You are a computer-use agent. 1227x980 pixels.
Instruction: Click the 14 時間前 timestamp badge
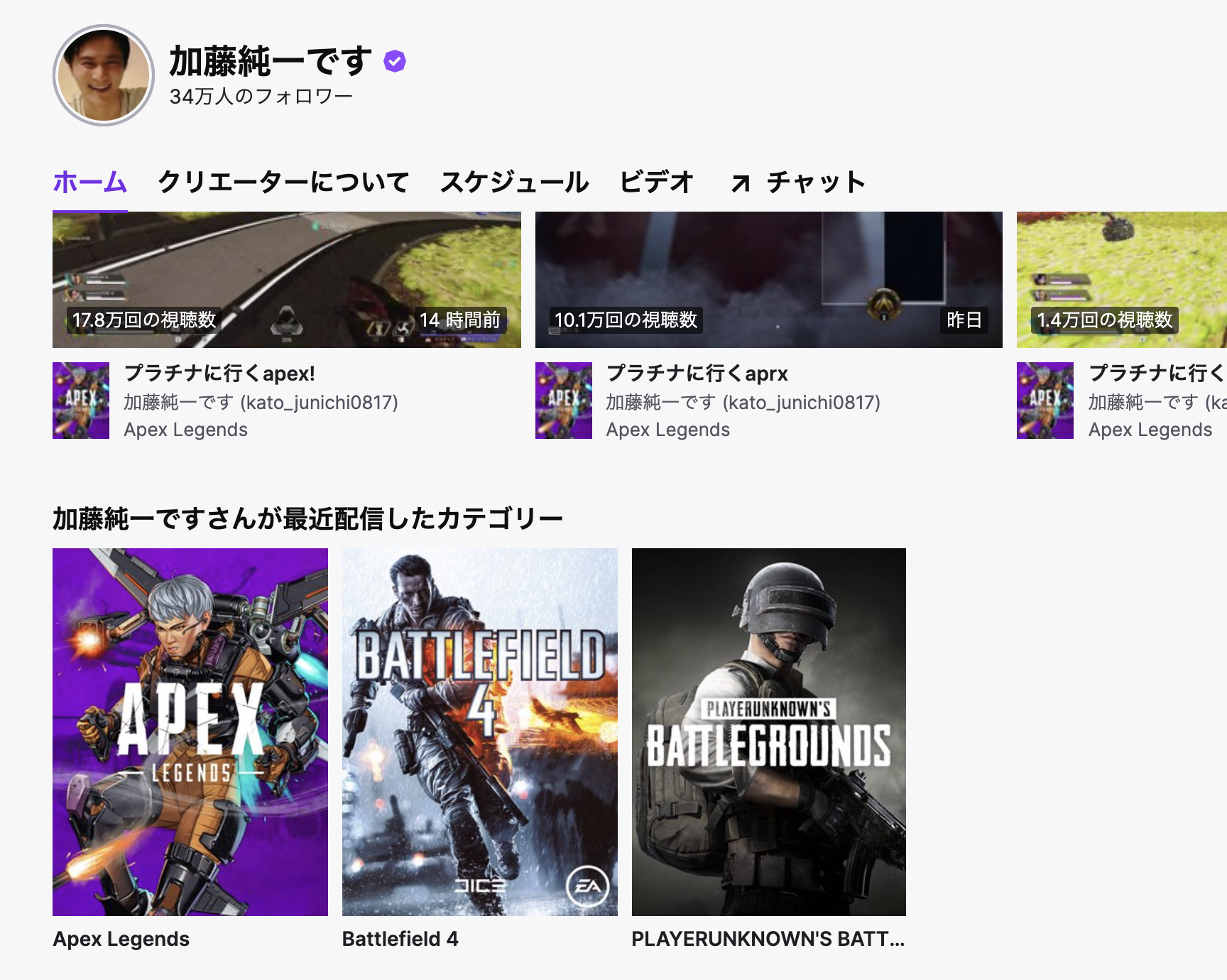click(459, 320)
